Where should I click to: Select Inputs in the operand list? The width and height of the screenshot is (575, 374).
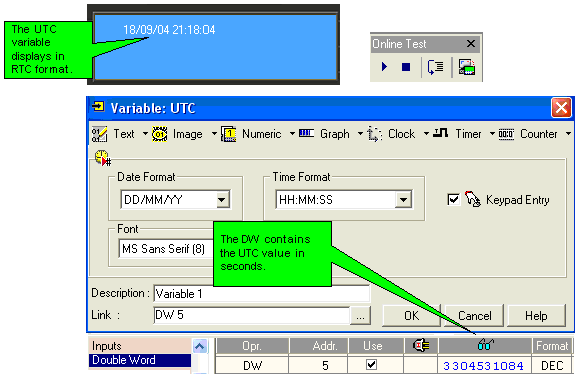[140, 346]
